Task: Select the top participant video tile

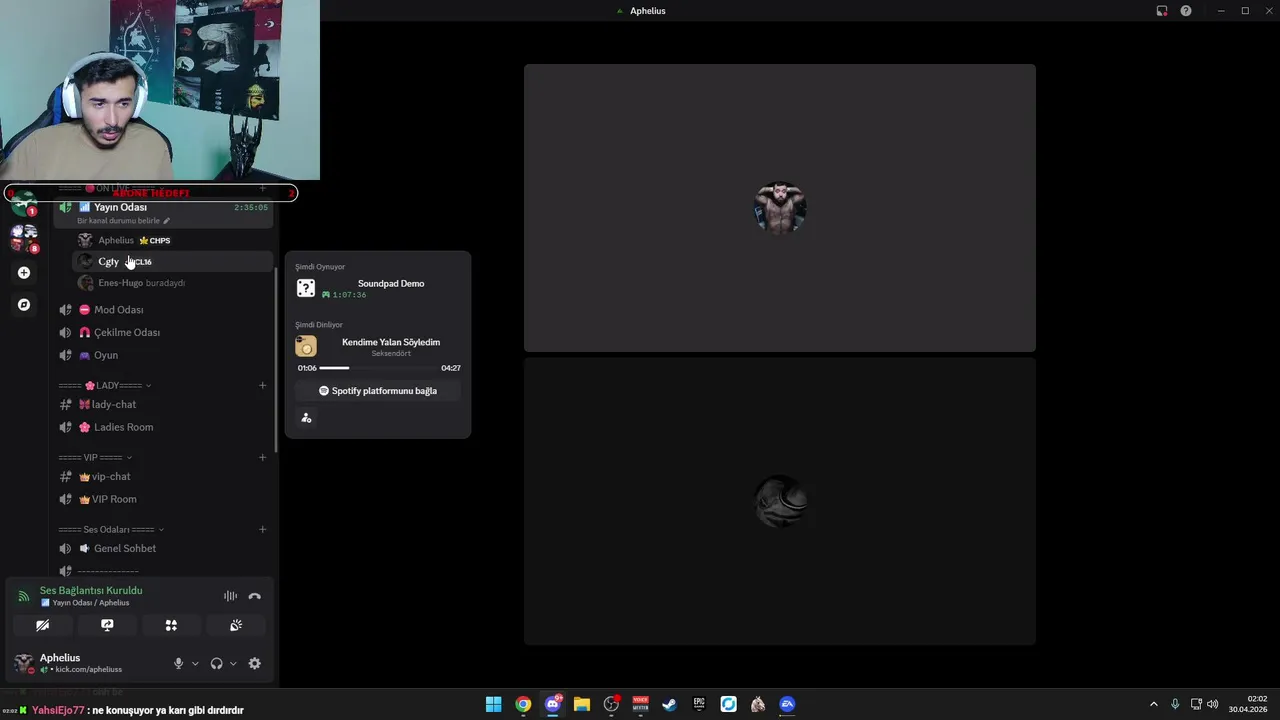Action: 780,208
